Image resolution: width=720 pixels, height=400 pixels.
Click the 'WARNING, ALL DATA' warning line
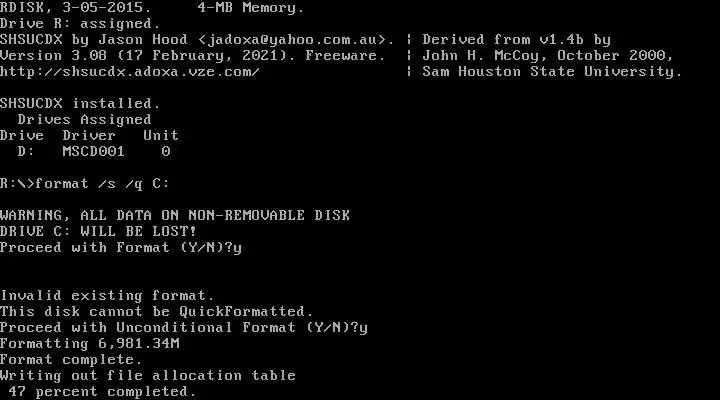[x=175, y=215]
